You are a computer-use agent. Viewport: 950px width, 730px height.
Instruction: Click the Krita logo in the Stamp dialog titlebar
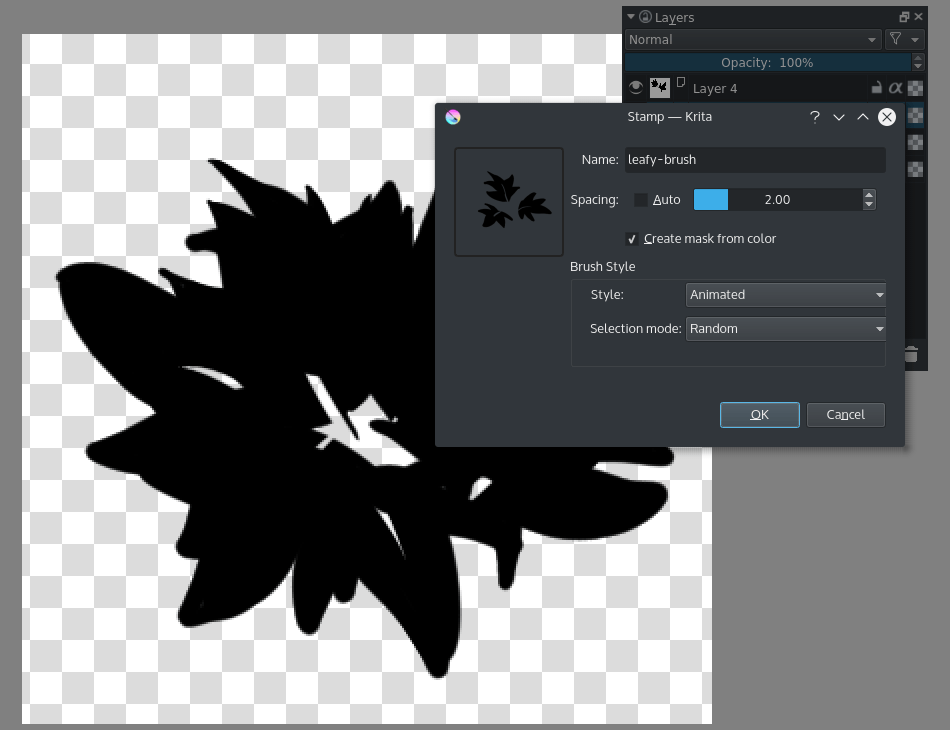453,117
